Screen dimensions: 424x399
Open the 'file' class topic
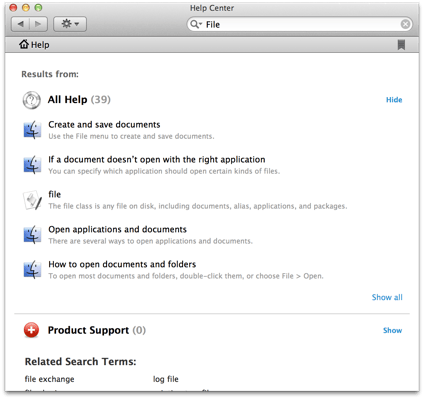pos(55,194)
